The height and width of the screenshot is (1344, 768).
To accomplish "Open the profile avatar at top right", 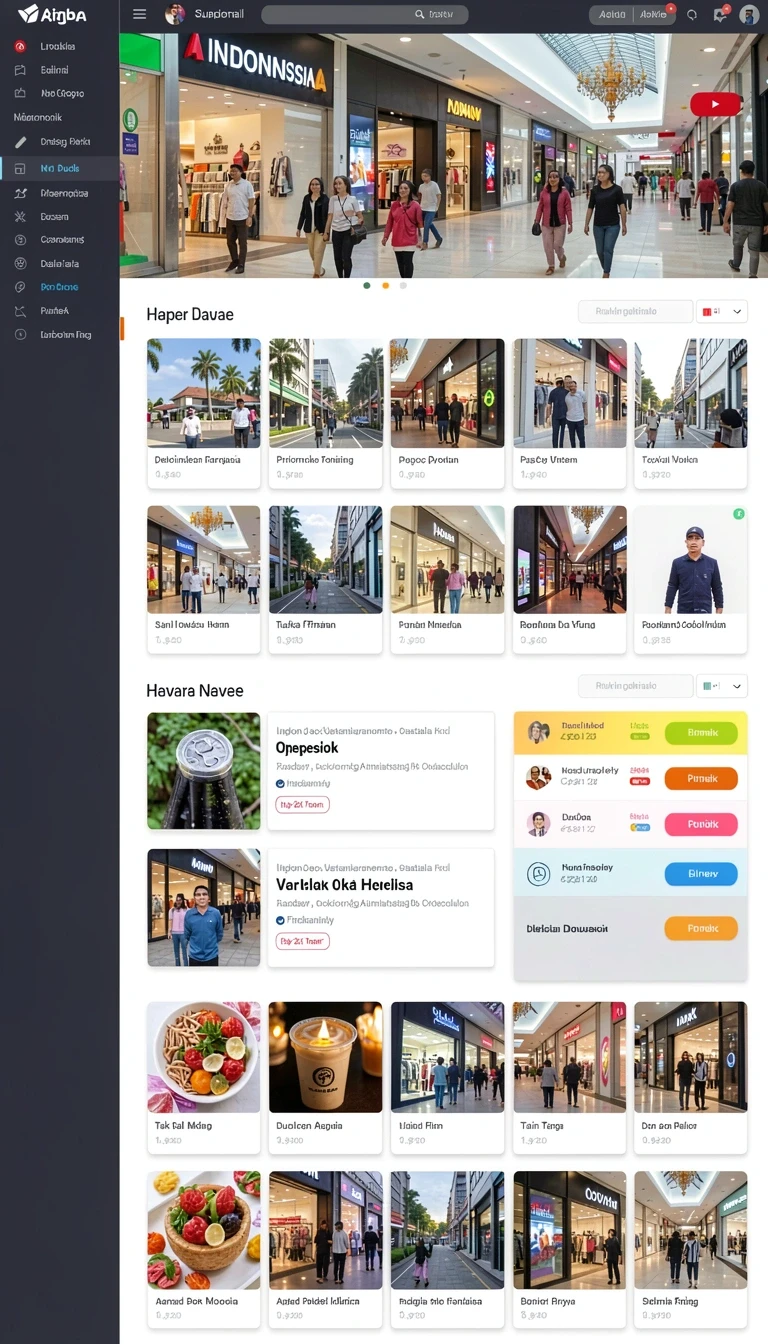I will (x=749, y=14).
